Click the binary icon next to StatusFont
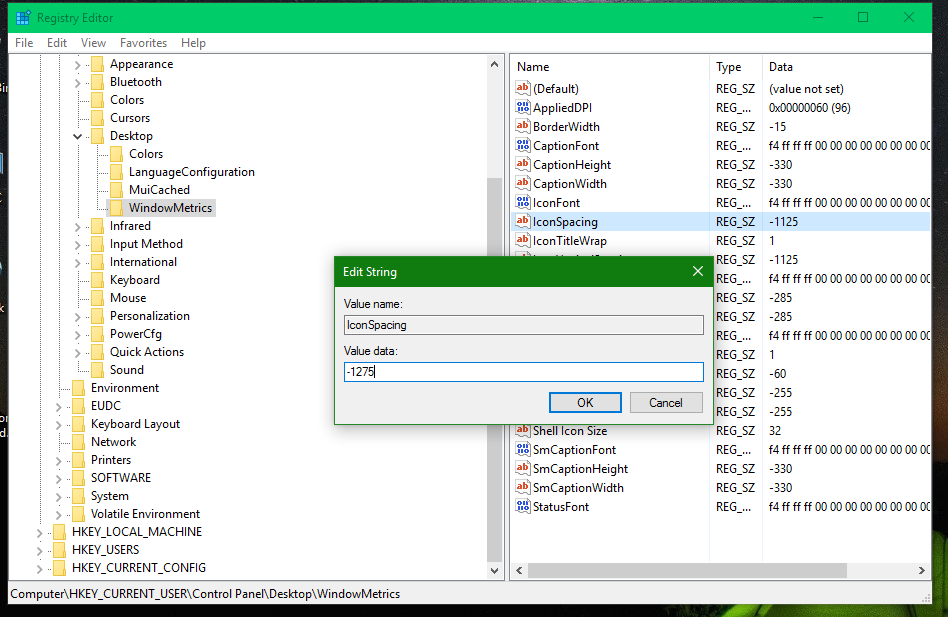This screenshot has height=617, width=948. 522,506
